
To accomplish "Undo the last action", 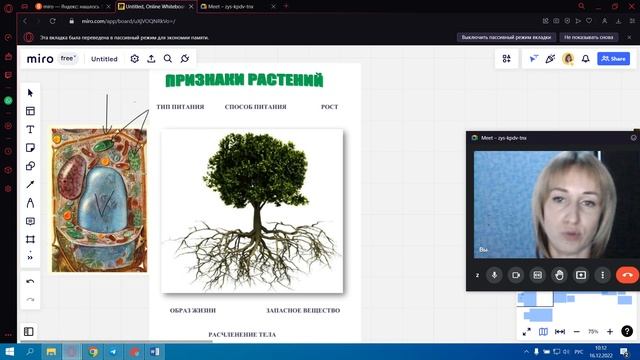I will tap(30, 282).
